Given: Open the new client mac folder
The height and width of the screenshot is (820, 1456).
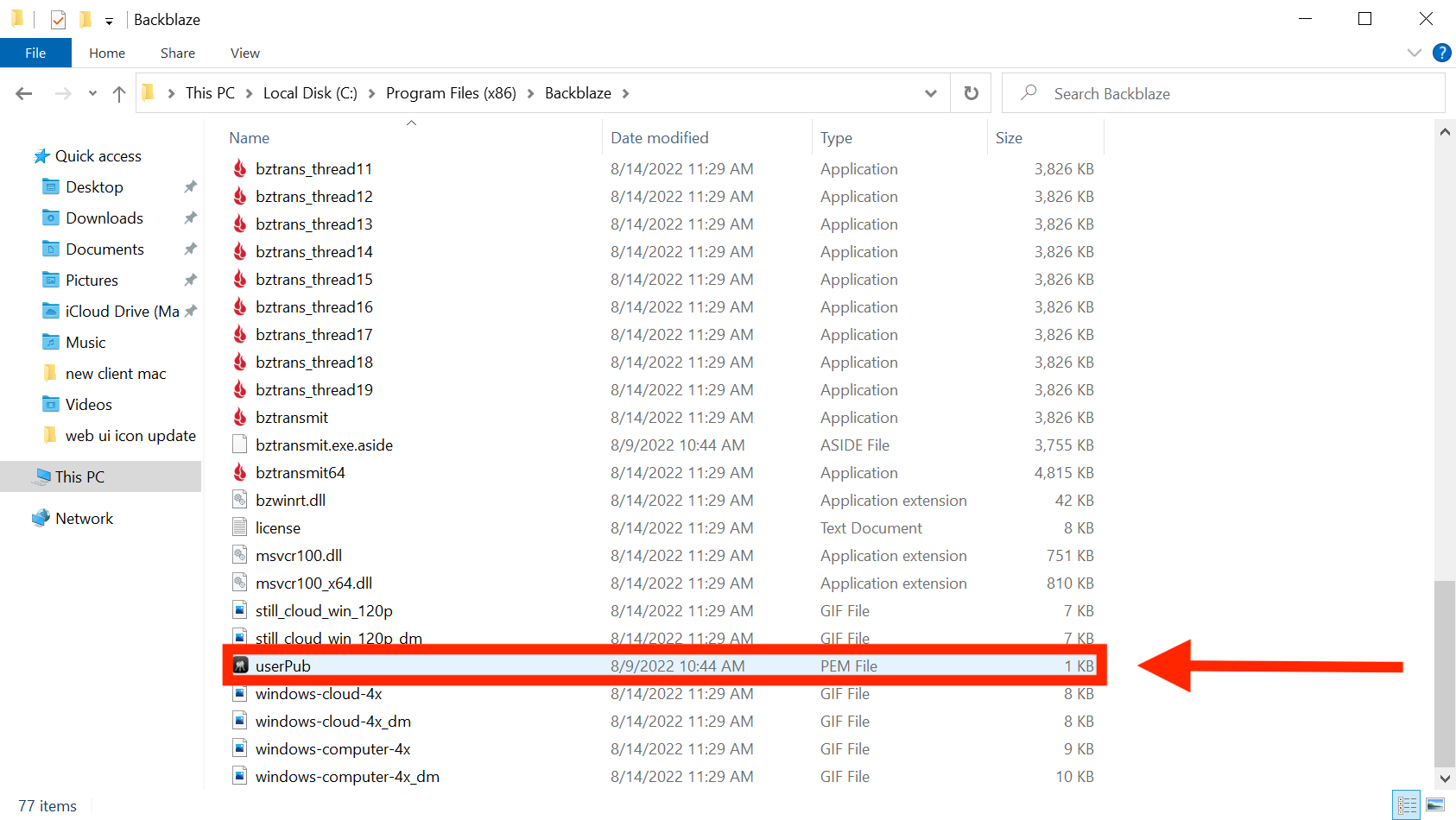Looking at the screenshot, I should [x=116, y=374].
